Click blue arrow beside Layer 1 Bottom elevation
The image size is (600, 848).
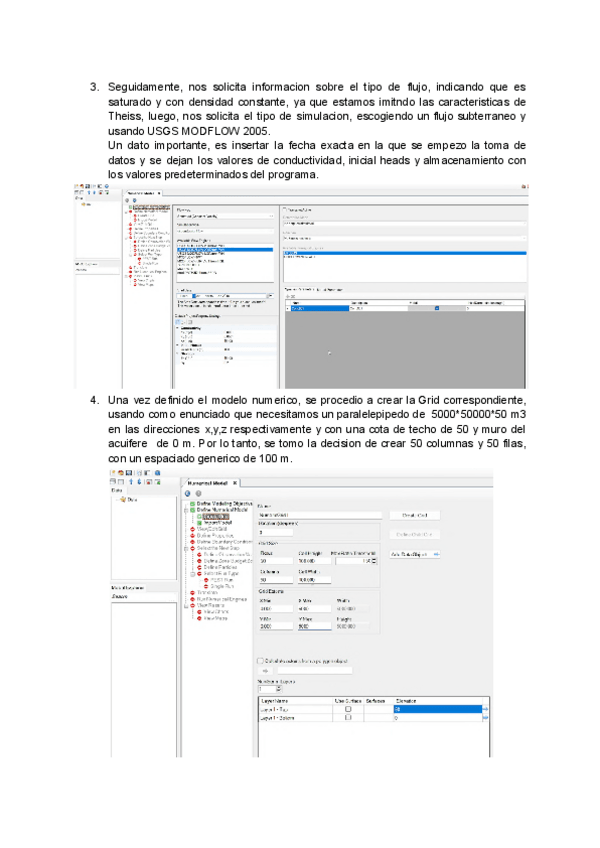[486, 717]
